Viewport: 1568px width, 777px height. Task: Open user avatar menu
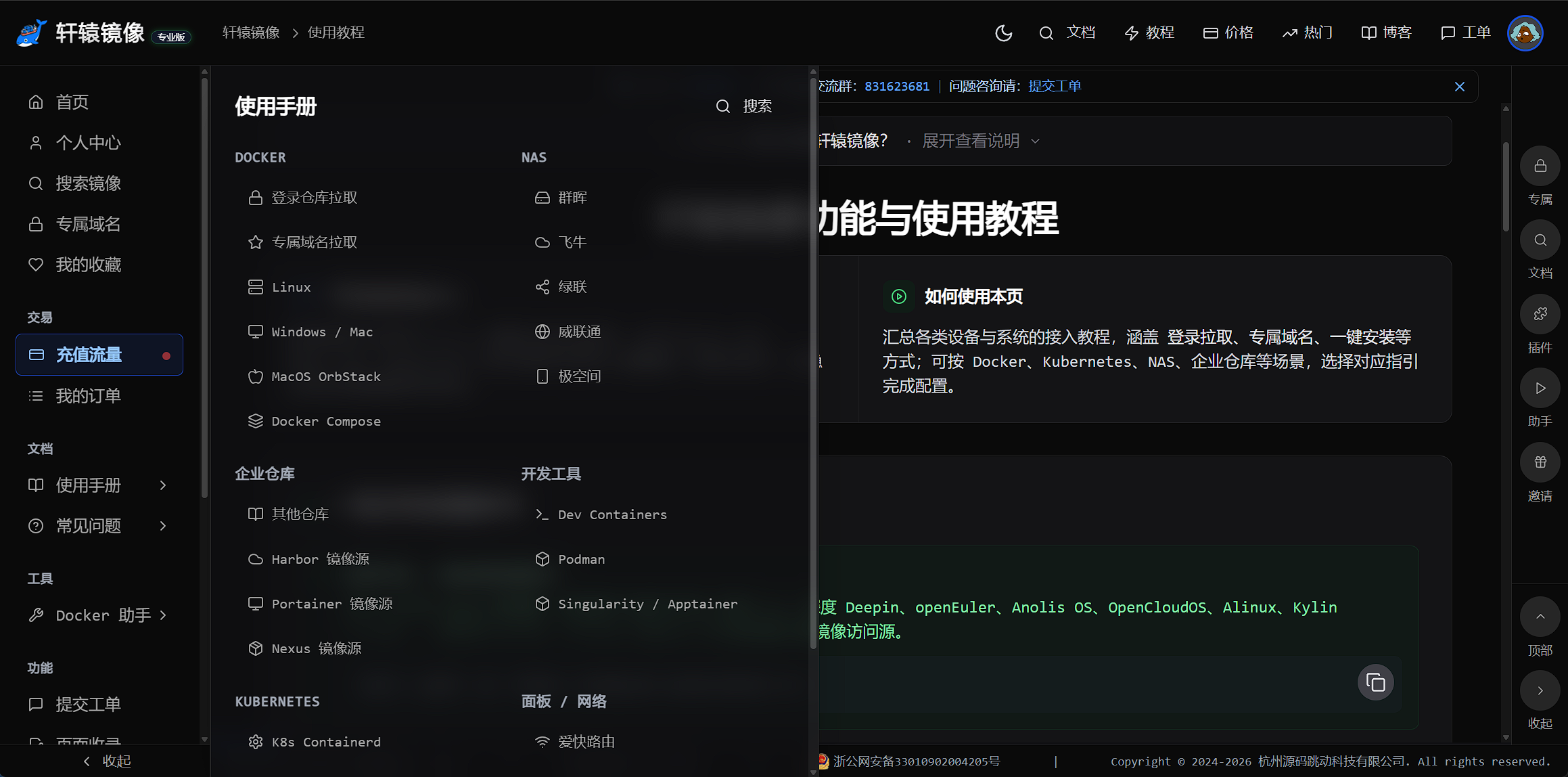tap(1525, 32)
